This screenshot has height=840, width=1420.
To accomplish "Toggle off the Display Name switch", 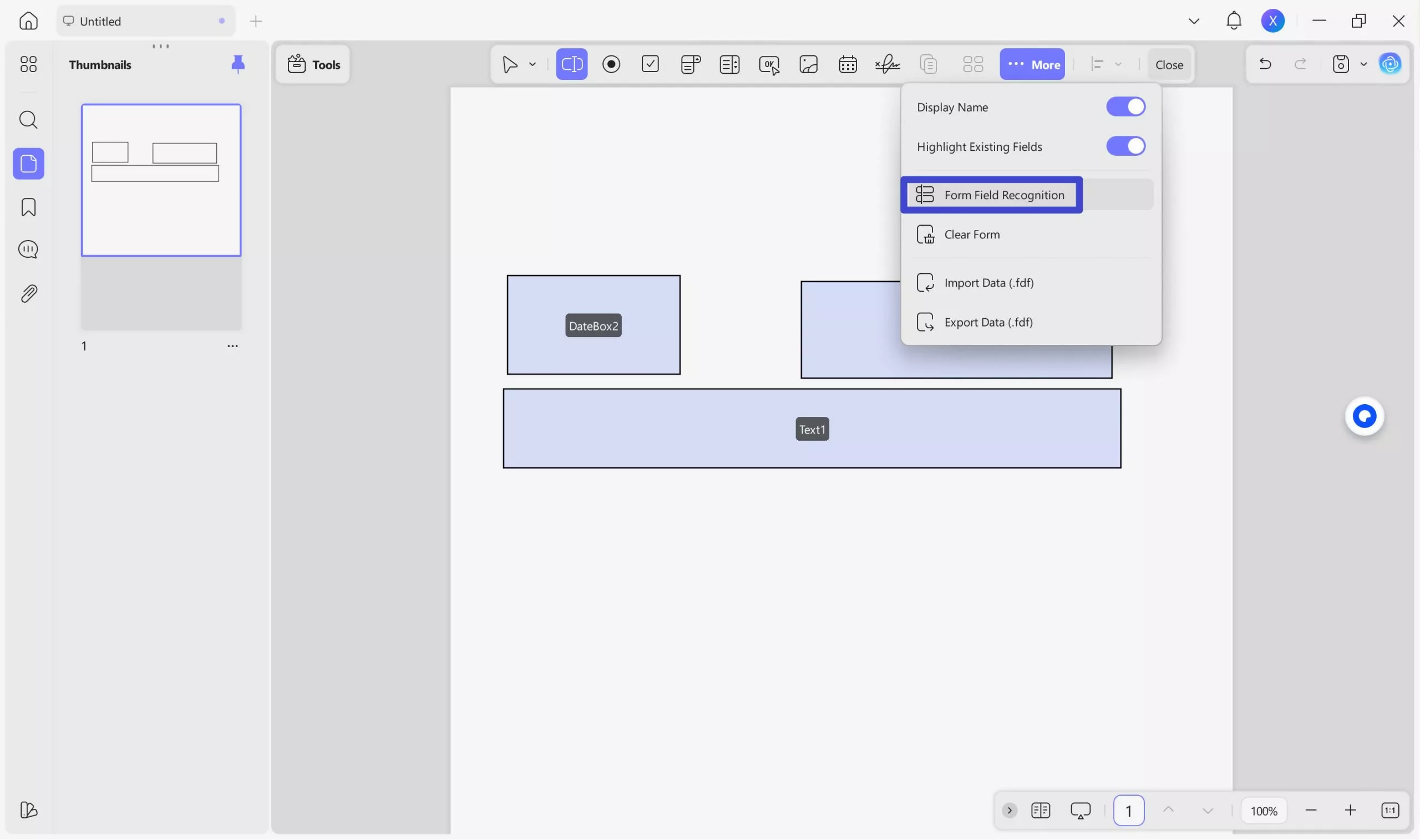I will 1125,106.
